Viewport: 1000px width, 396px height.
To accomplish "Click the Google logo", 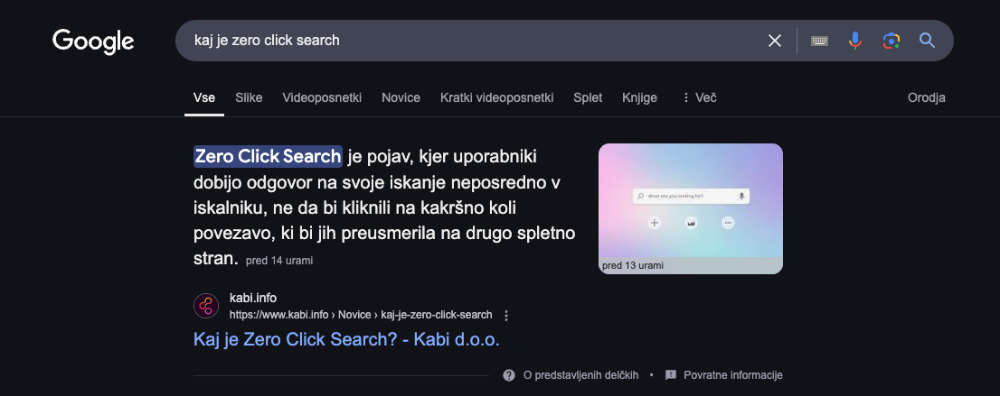I will pos(93,41).
